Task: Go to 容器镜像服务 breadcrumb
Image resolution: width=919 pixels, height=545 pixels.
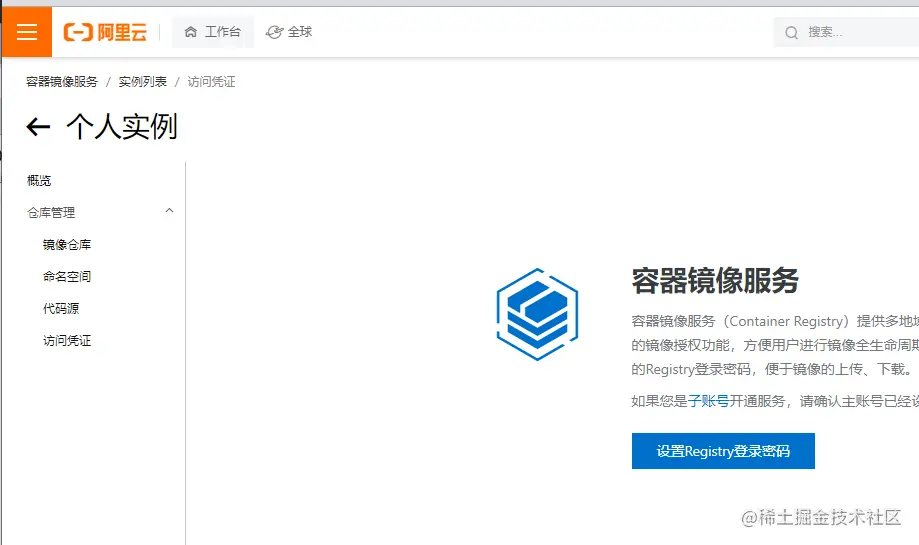Action: 62,81
